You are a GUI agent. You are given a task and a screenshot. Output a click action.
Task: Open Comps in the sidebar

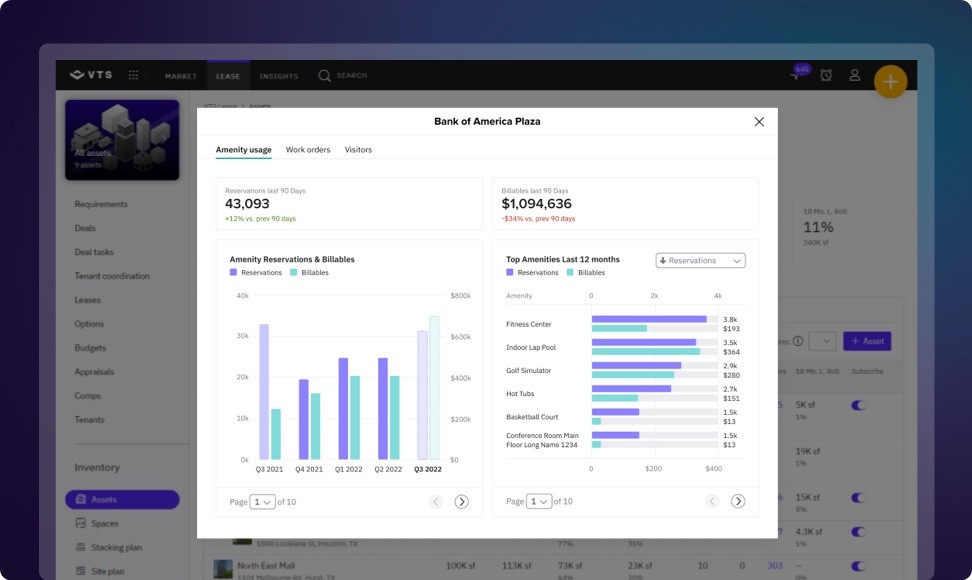87,395
